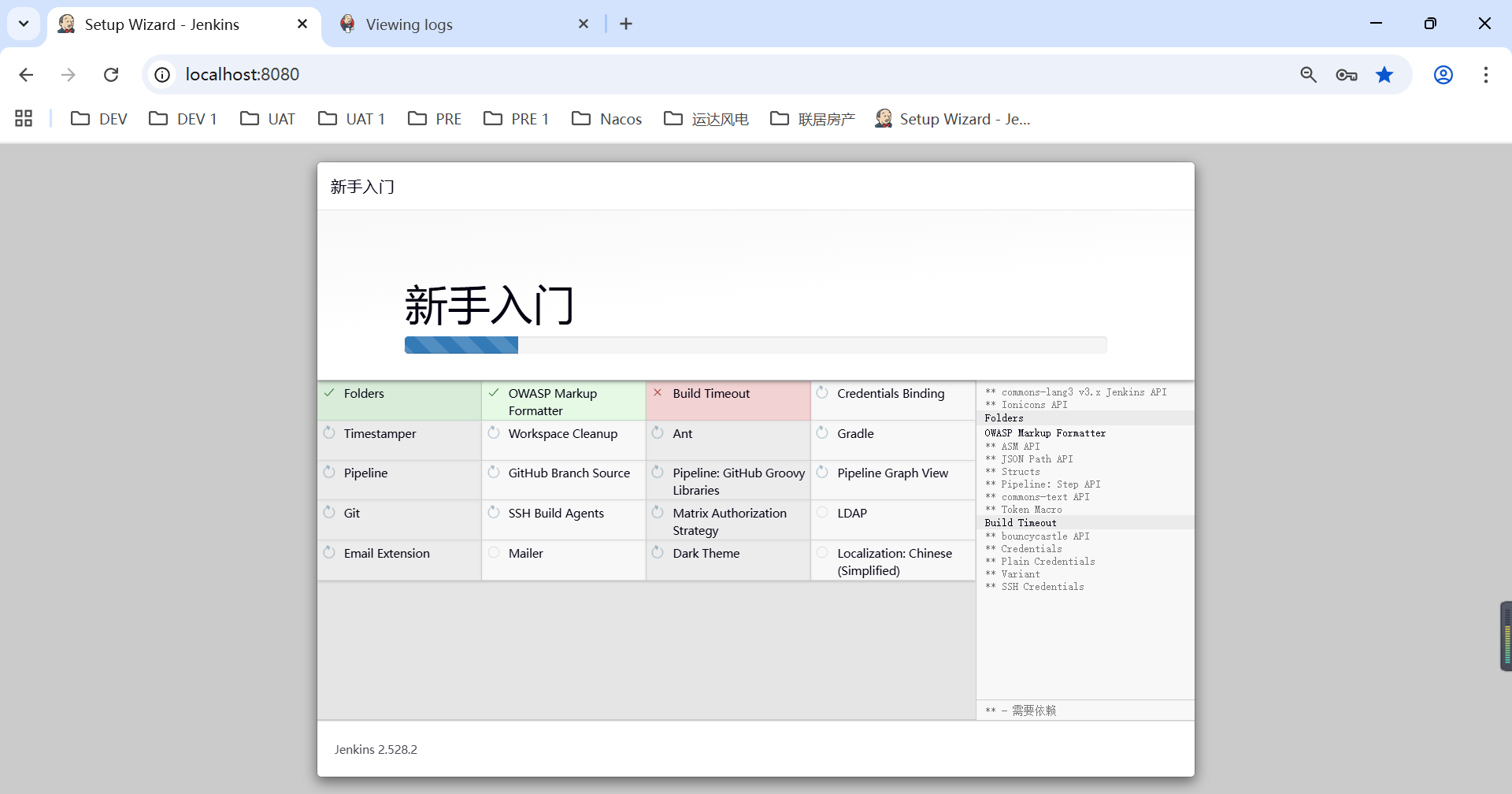Open the Nacos bookmark folder
1512x794 pixels.
[x=607, y=119]
